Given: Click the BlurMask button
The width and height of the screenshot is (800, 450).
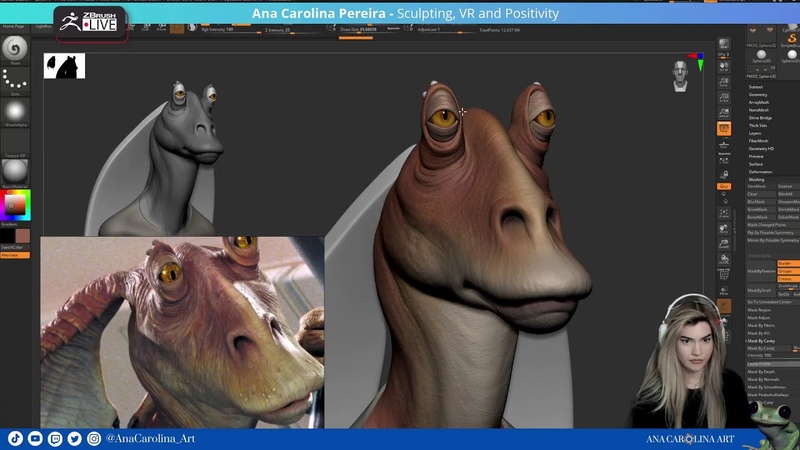Looking at the screenshot, I should [x=761, y=202].
